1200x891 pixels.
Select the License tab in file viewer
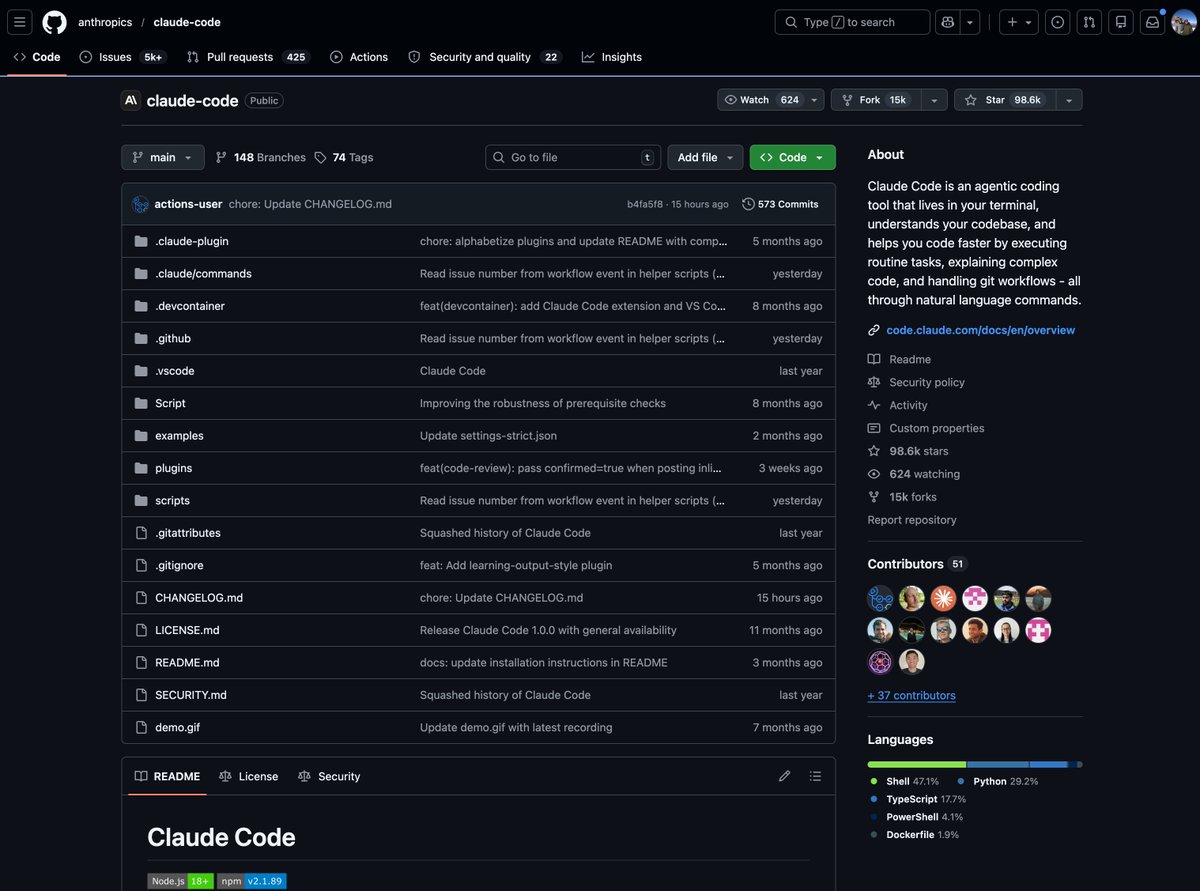[x=249, y=776]
